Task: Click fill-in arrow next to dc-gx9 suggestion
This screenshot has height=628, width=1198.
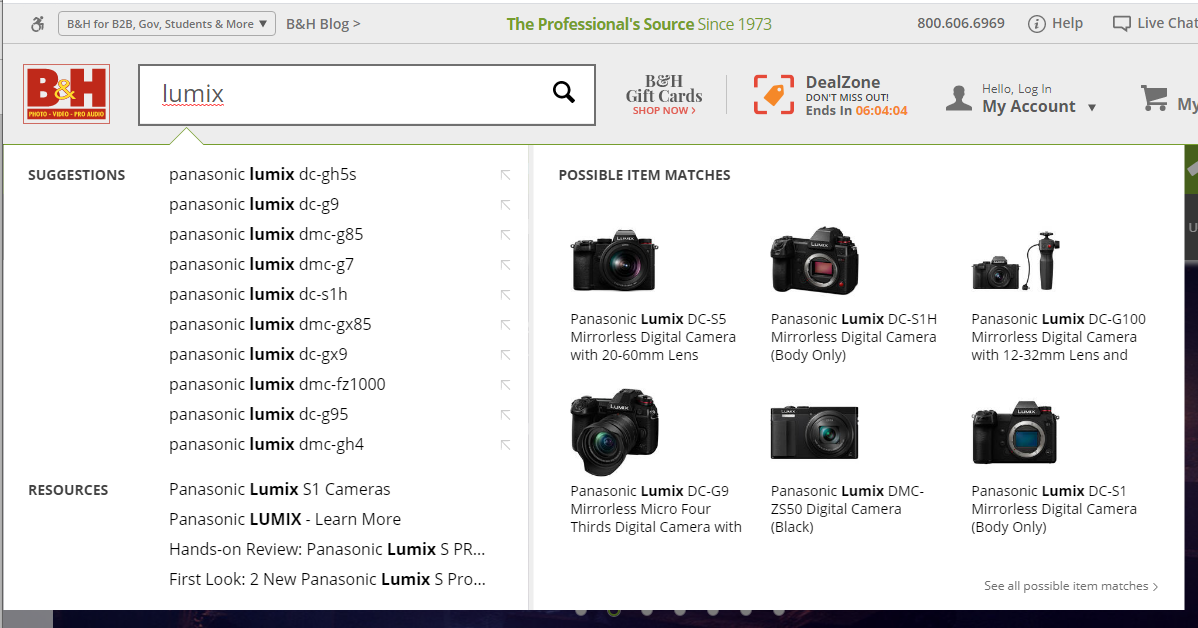Action: coord(505,354)
